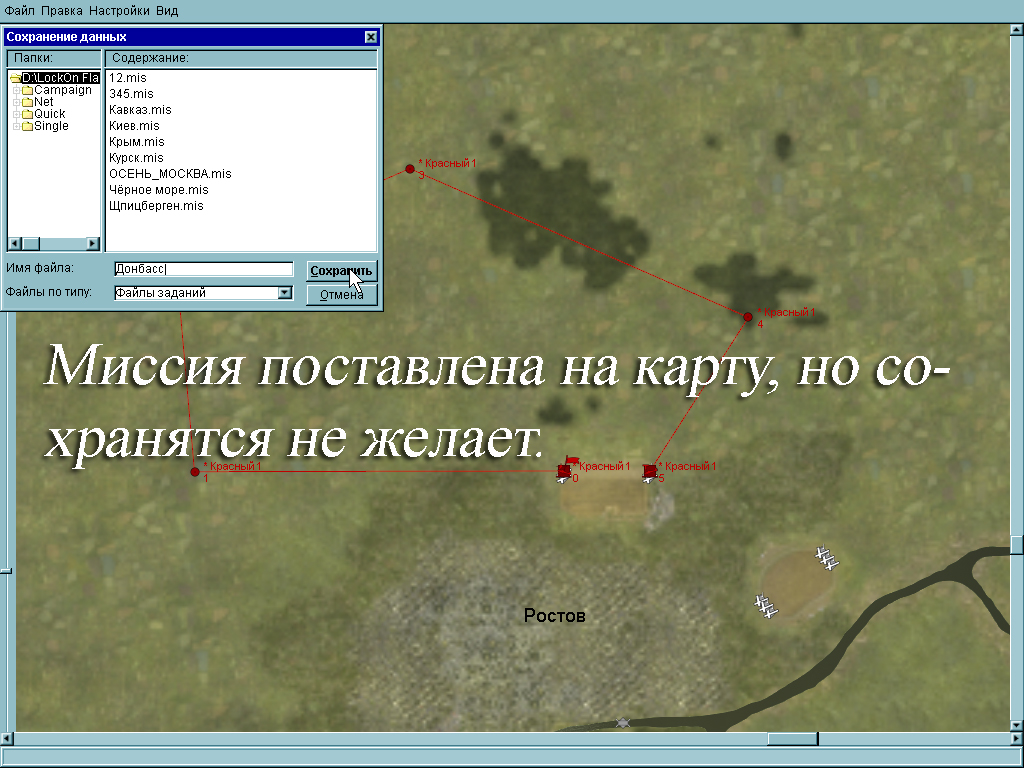Open the Вид menu
Viewport: 1024px width, 768px height.
click(x=167, y=10)
